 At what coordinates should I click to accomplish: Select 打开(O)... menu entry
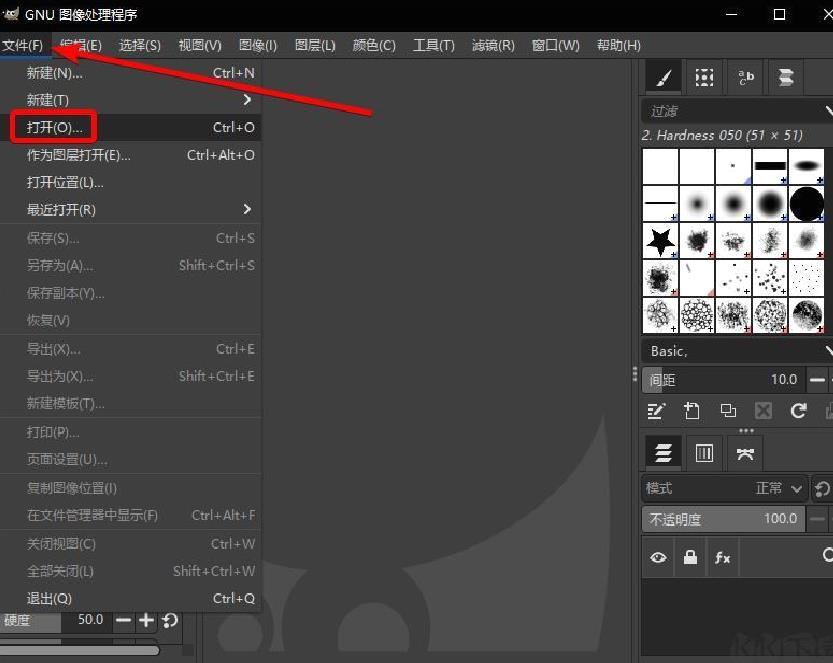(130, 128)
